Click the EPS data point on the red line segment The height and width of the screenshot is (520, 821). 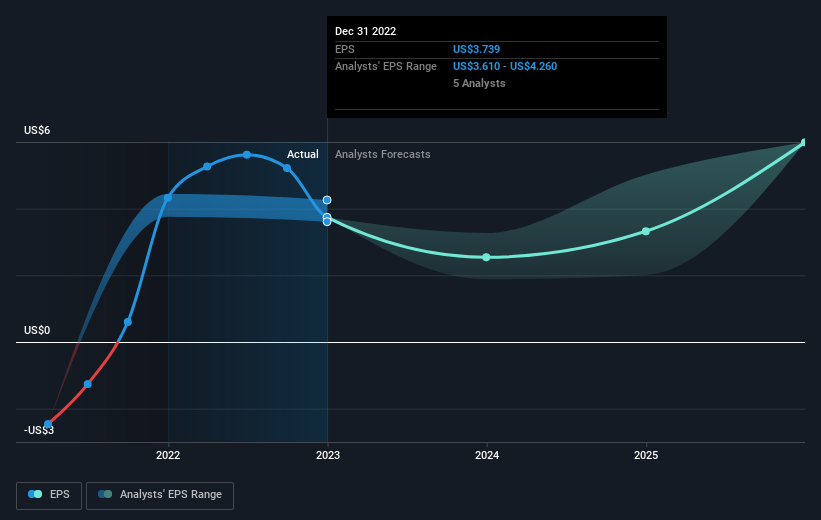coord(87,384)
